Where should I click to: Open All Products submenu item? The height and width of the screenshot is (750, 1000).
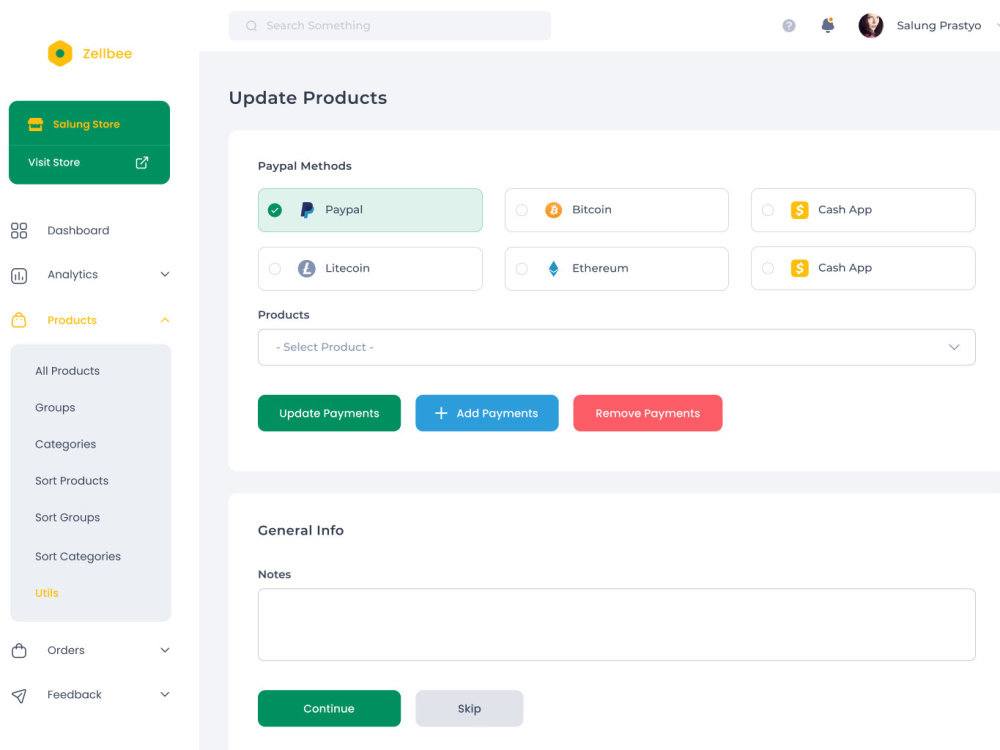[x=67, y=371]
